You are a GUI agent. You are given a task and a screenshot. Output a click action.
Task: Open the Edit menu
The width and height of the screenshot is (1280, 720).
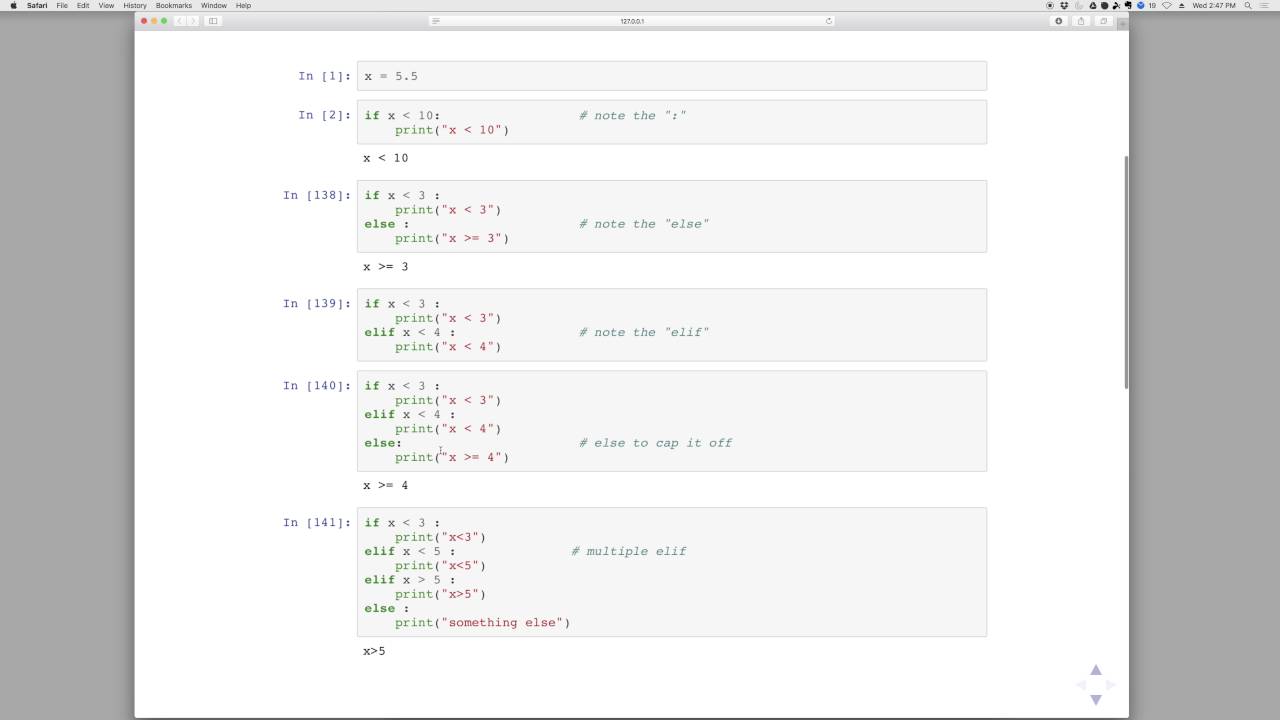pyautogui.click(x=83, y=5)
